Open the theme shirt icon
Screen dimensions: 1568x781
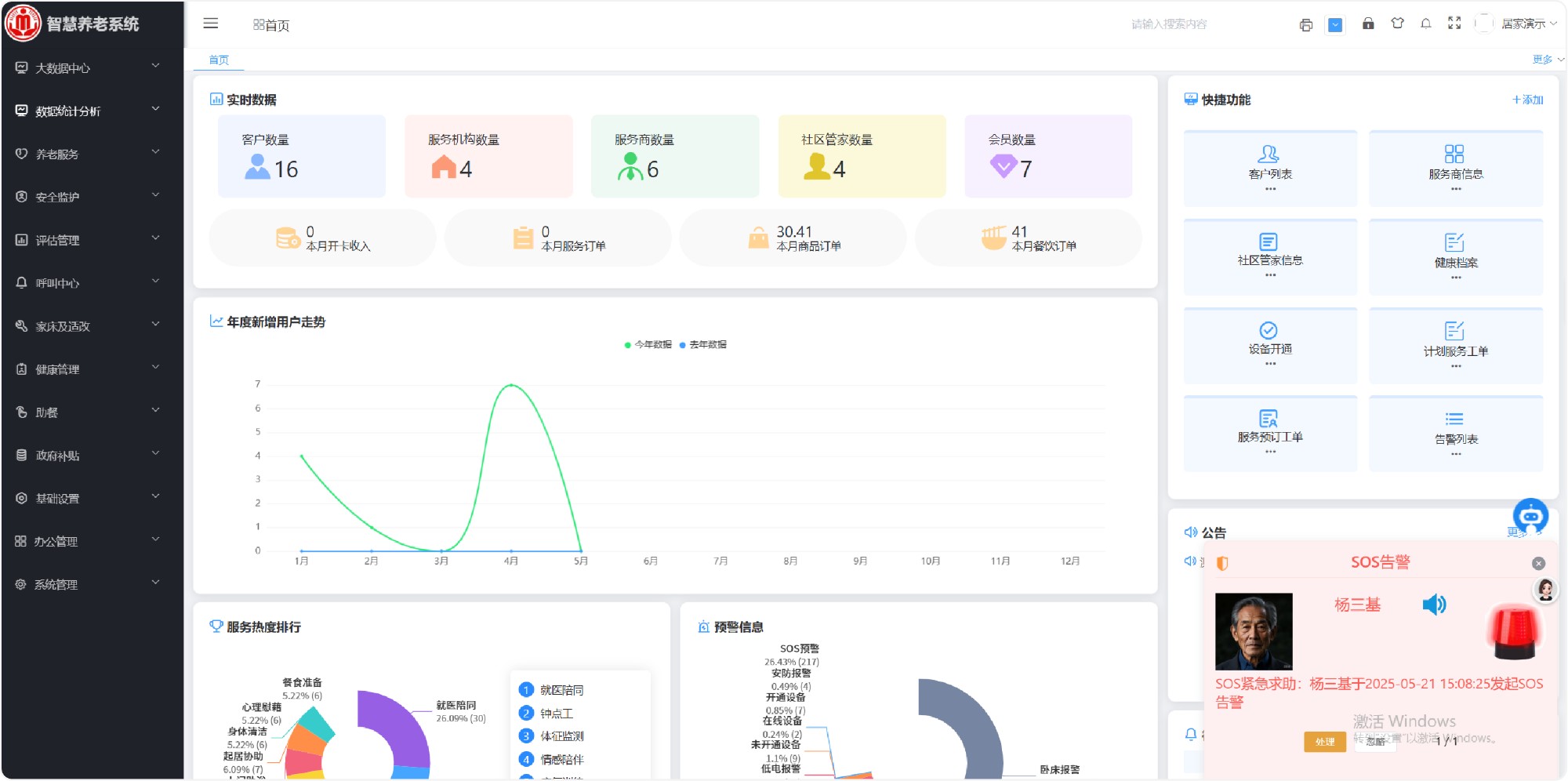[x=1397, y=24]
